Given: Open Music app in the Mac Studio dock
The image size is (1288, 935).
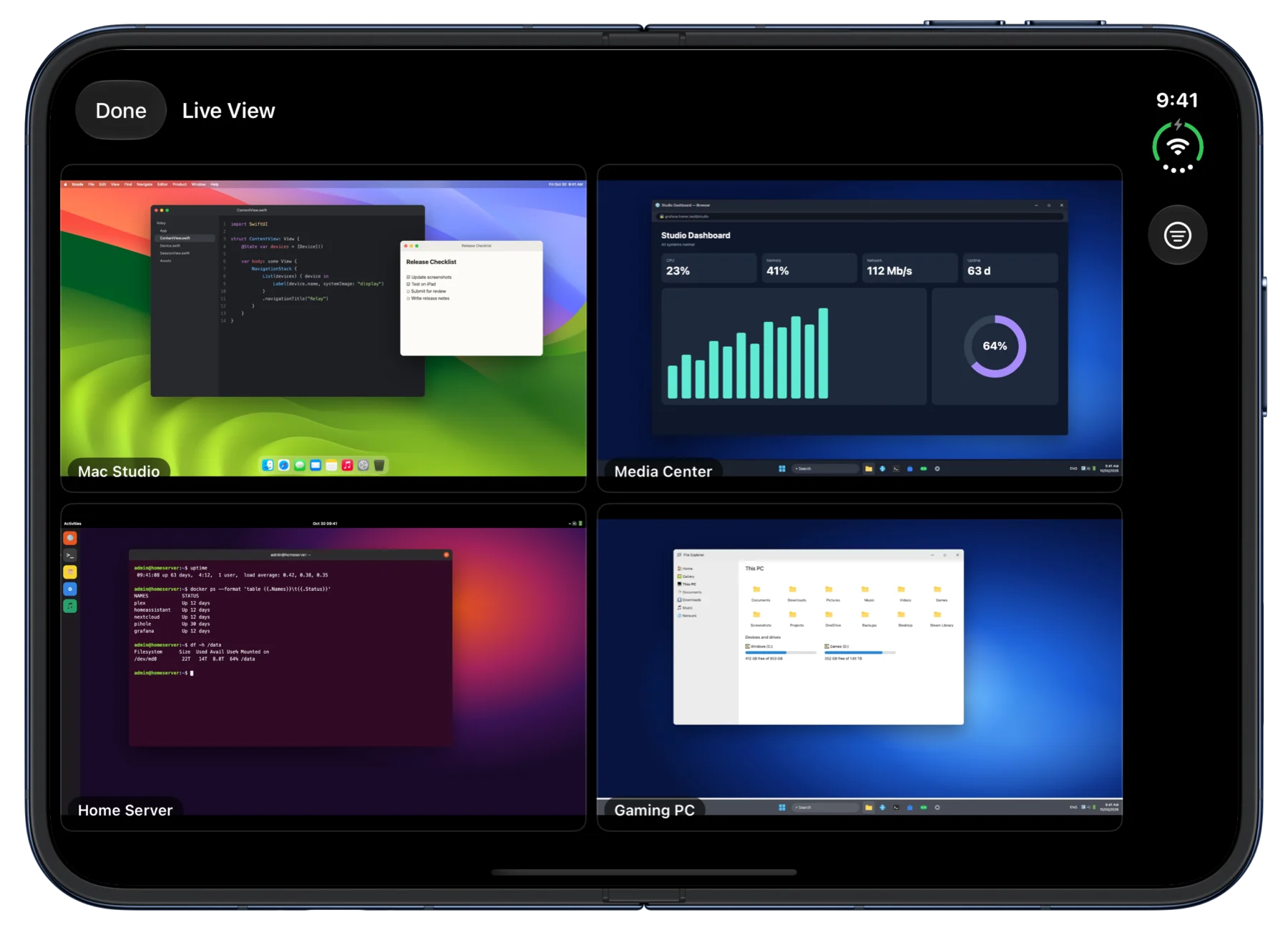Looking at the screenshot, I should coord(347,466).
